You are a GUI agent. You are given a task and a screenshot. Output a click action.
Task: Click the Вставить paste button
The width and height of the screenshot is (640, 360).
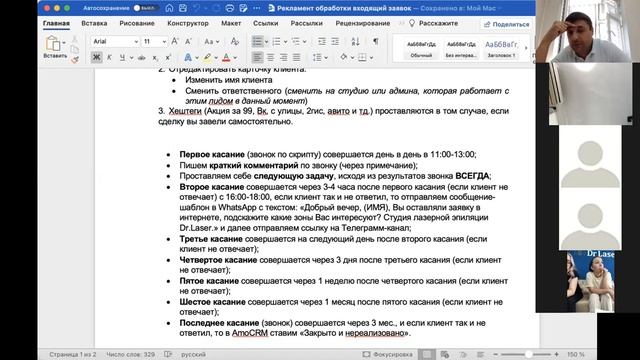click(x=55, y=47)
